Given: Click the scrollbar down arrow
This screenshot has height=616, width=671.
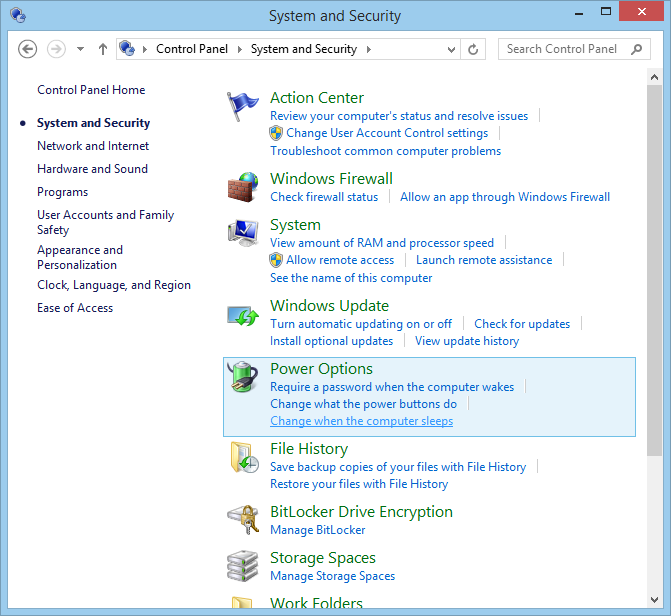Looking at the screenshot, I should tap(654, 600).
